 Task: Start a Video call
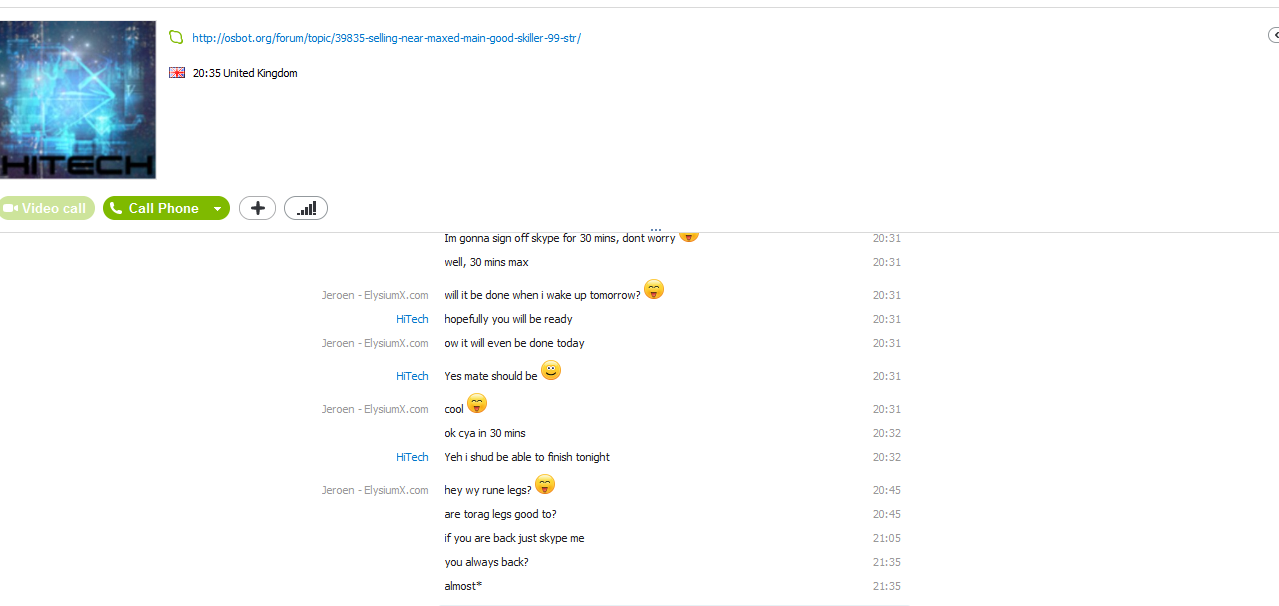[x=47, y=208]
